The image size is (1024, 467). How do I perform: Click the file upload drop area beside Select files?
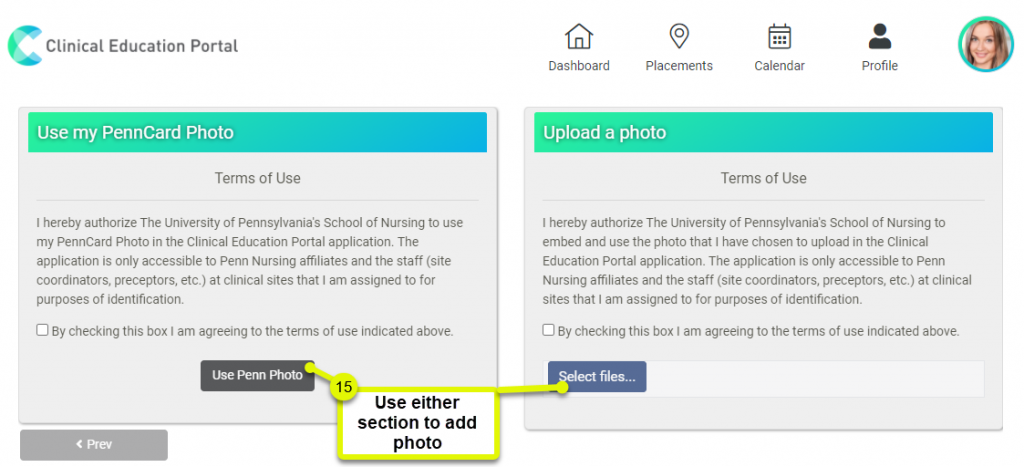[815, 379]
